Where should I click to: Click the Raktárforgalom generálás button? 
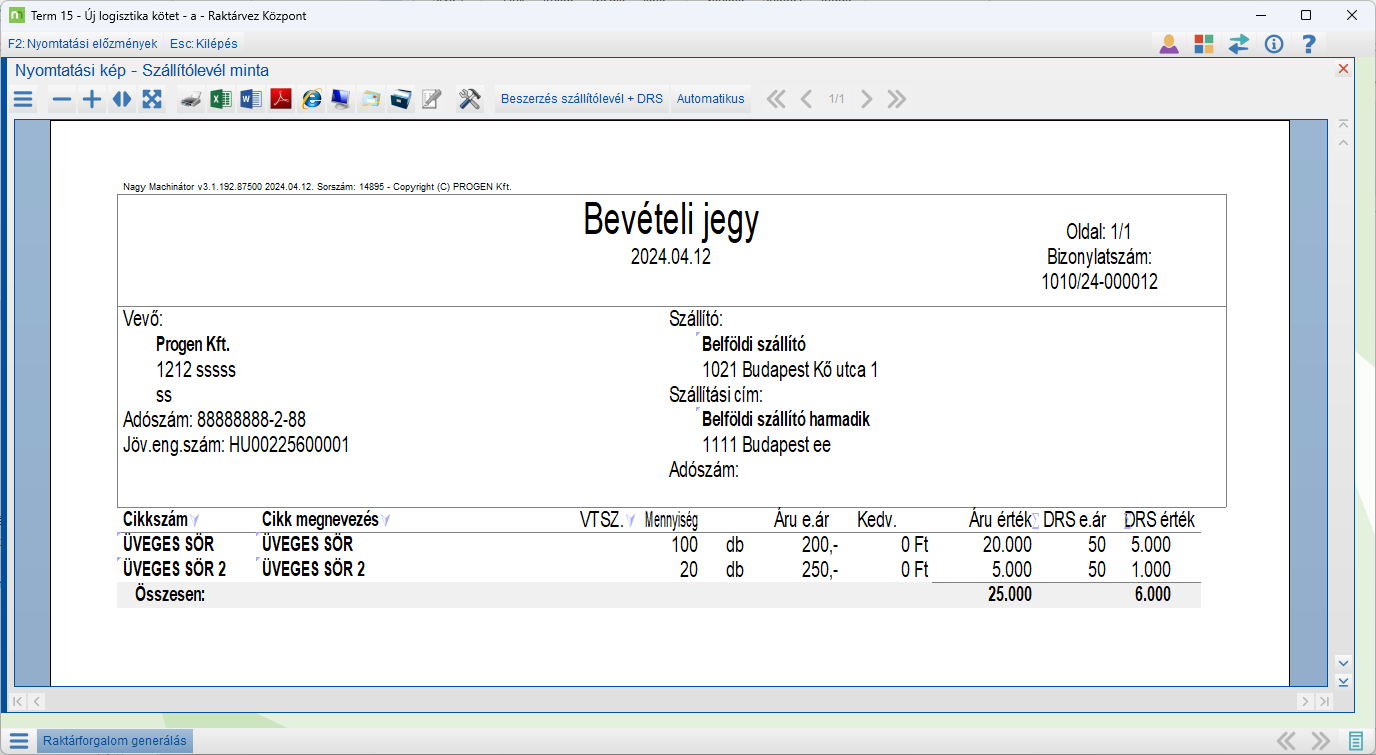click(114, 741)
